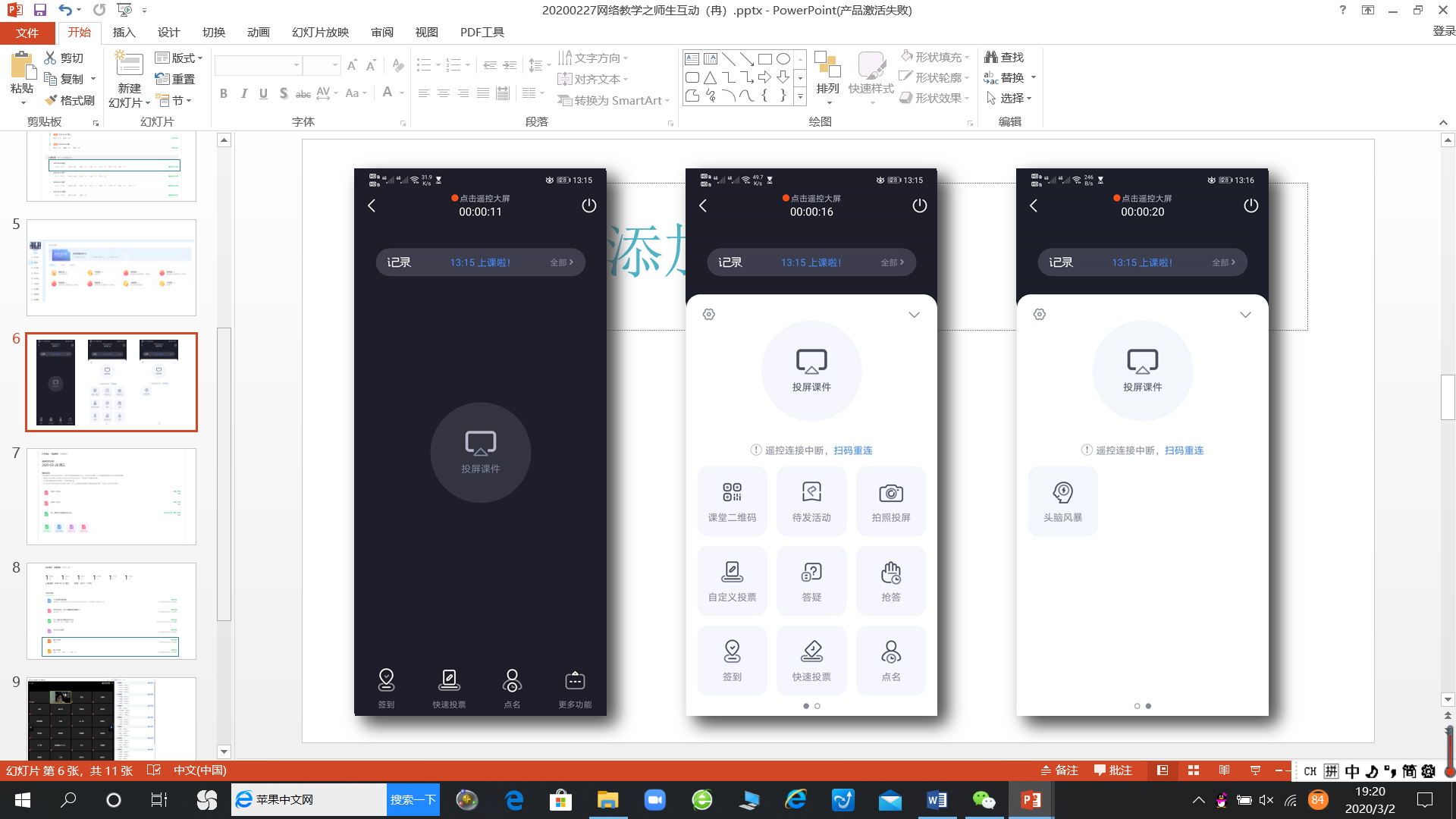Viewport: 1456px width, 819px height.
Task: Select slide 7 thumbnail
Action: [111, 496]
